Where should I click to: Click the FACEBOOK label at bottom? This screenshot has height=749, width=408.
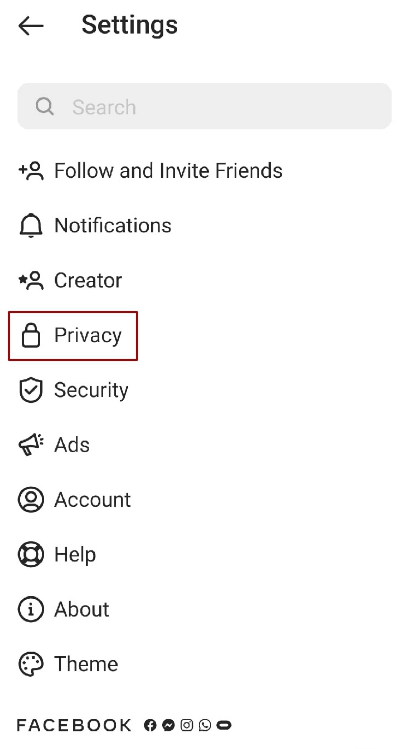coord(74,725)
